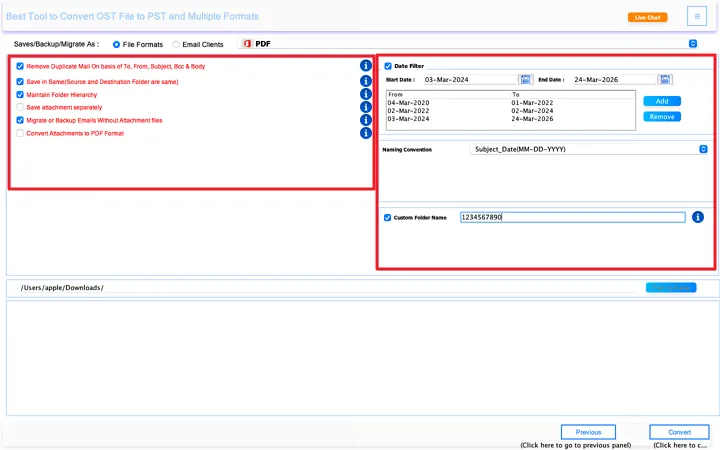Click info icon next to Save in Same

[x=366, y=81]
